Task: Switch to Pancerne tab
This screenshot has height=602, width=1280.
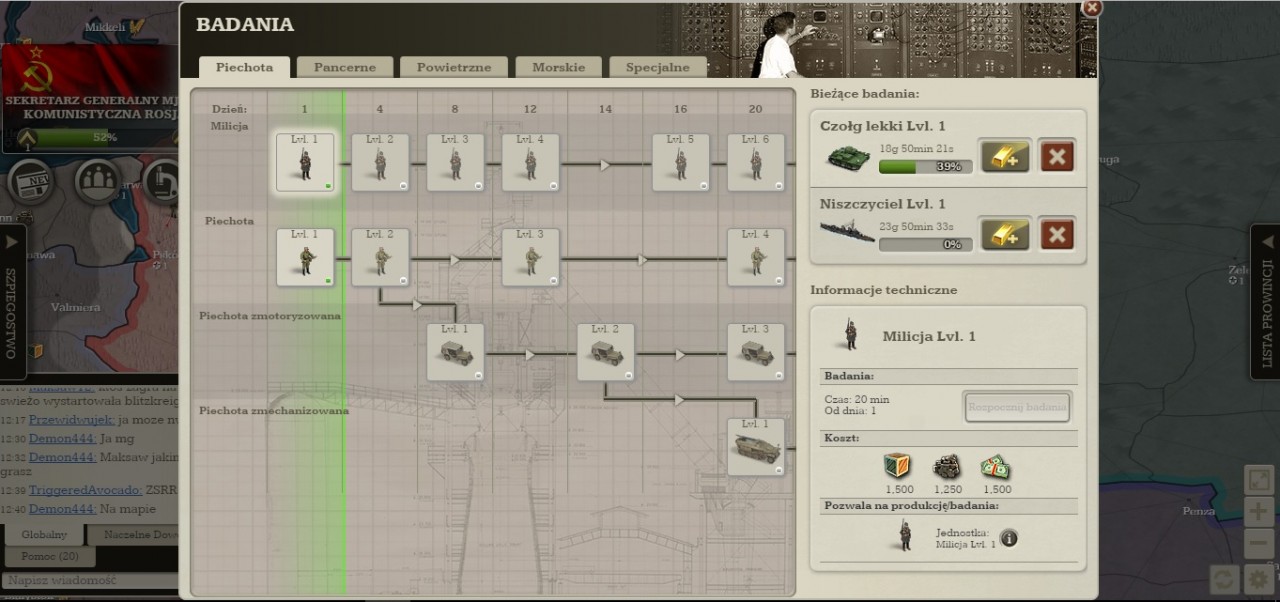Action: pos(345,67)
